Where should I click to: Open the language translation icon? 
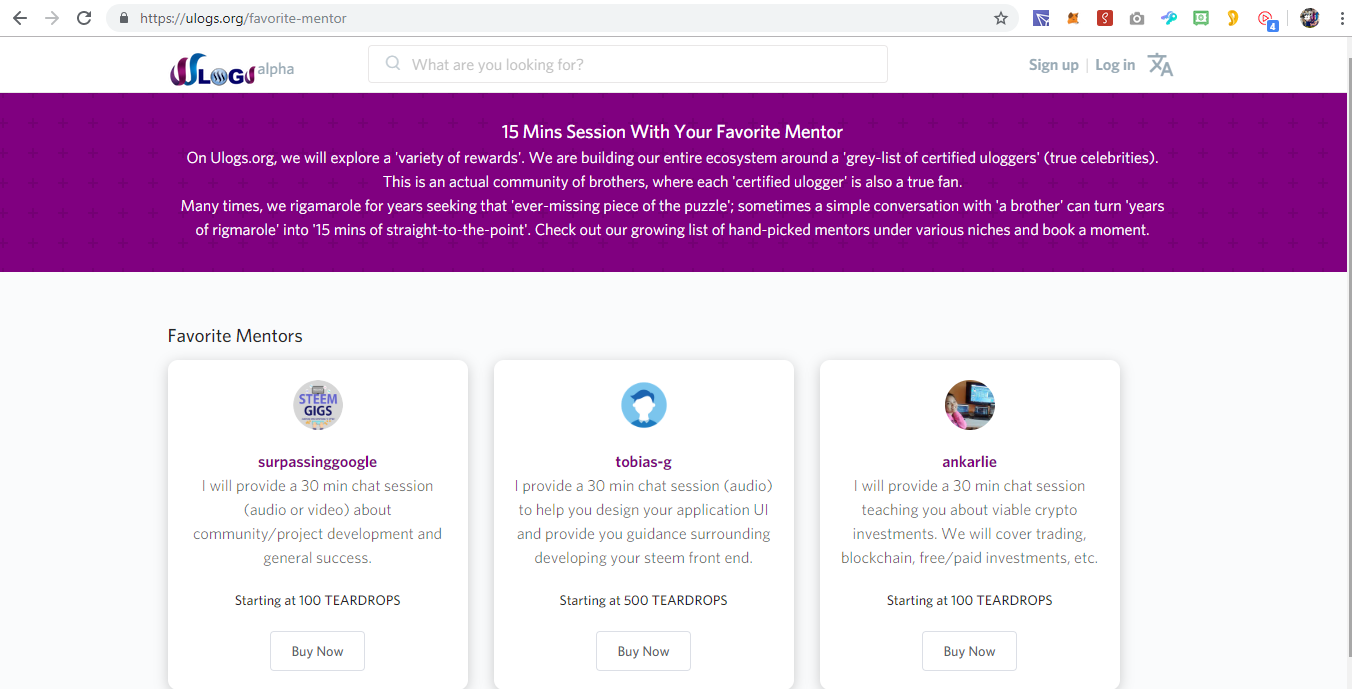1160,65
